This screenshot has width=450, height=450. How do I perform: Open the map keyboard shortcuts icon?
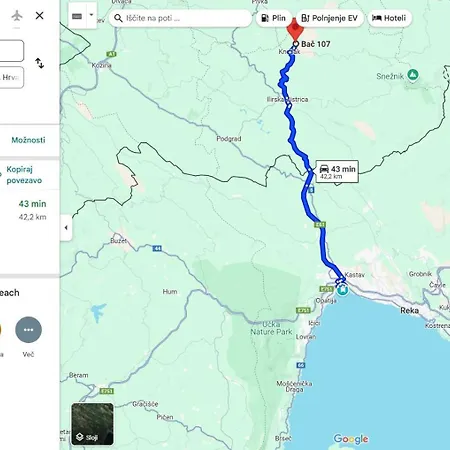[x=77, y=16]
